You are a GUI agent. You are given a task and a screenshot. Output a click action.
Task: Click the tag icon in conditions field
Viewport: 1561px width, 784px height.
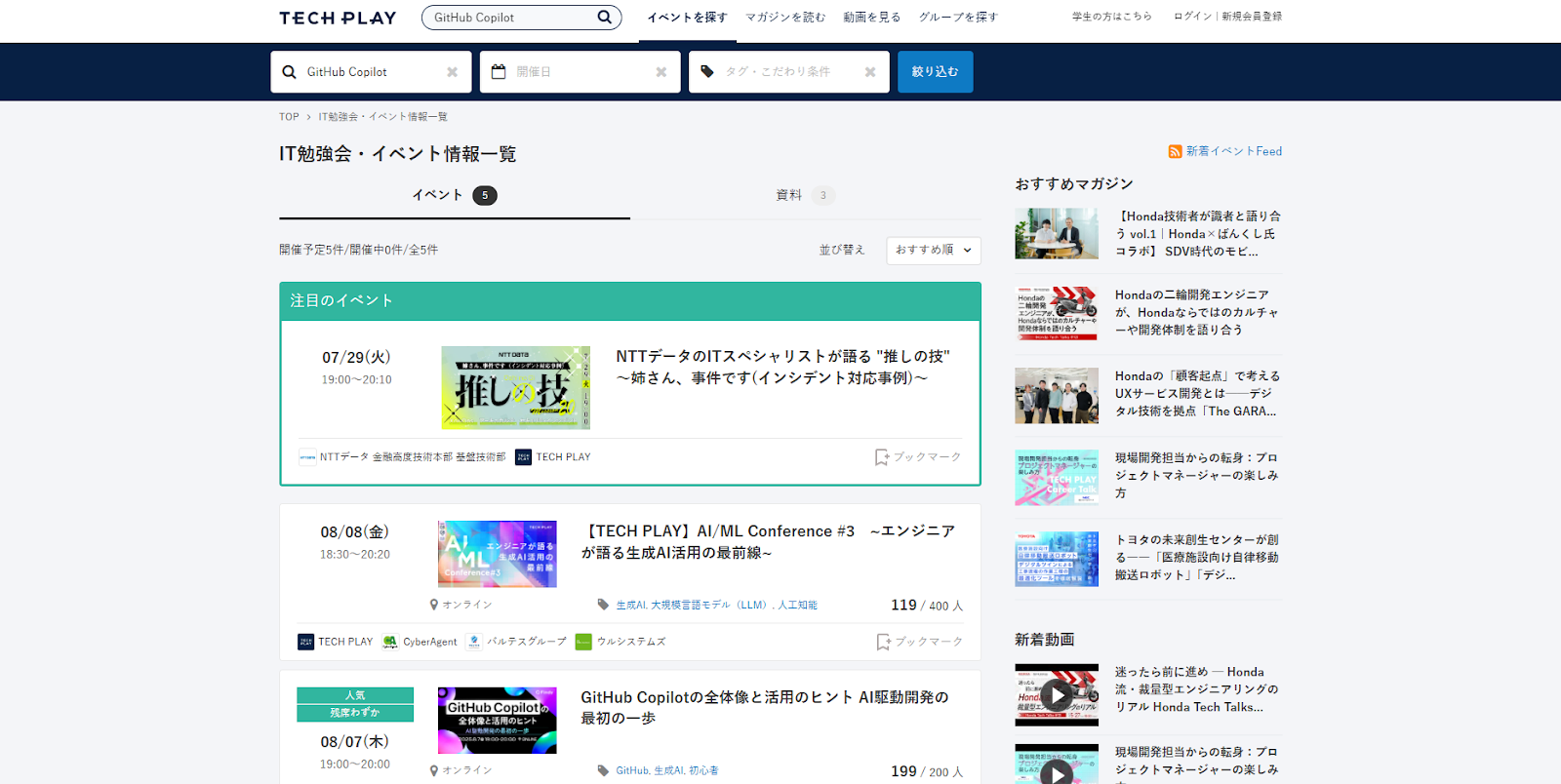pos(707,72)
